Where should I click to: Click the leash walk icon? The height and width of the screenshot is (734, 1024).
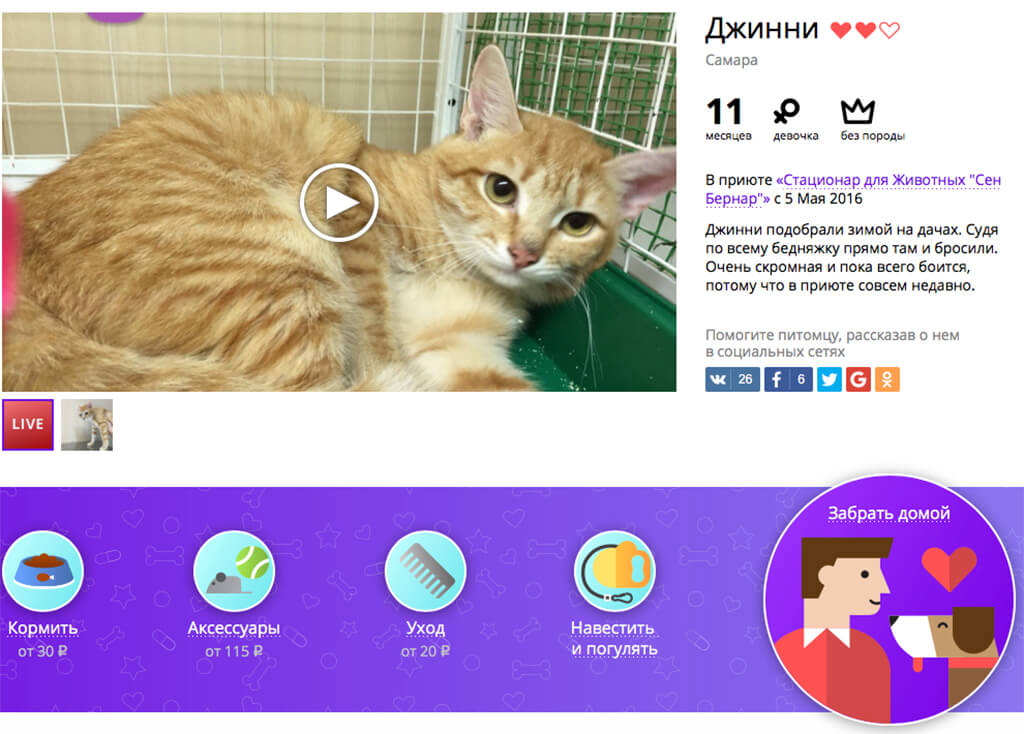615,571
